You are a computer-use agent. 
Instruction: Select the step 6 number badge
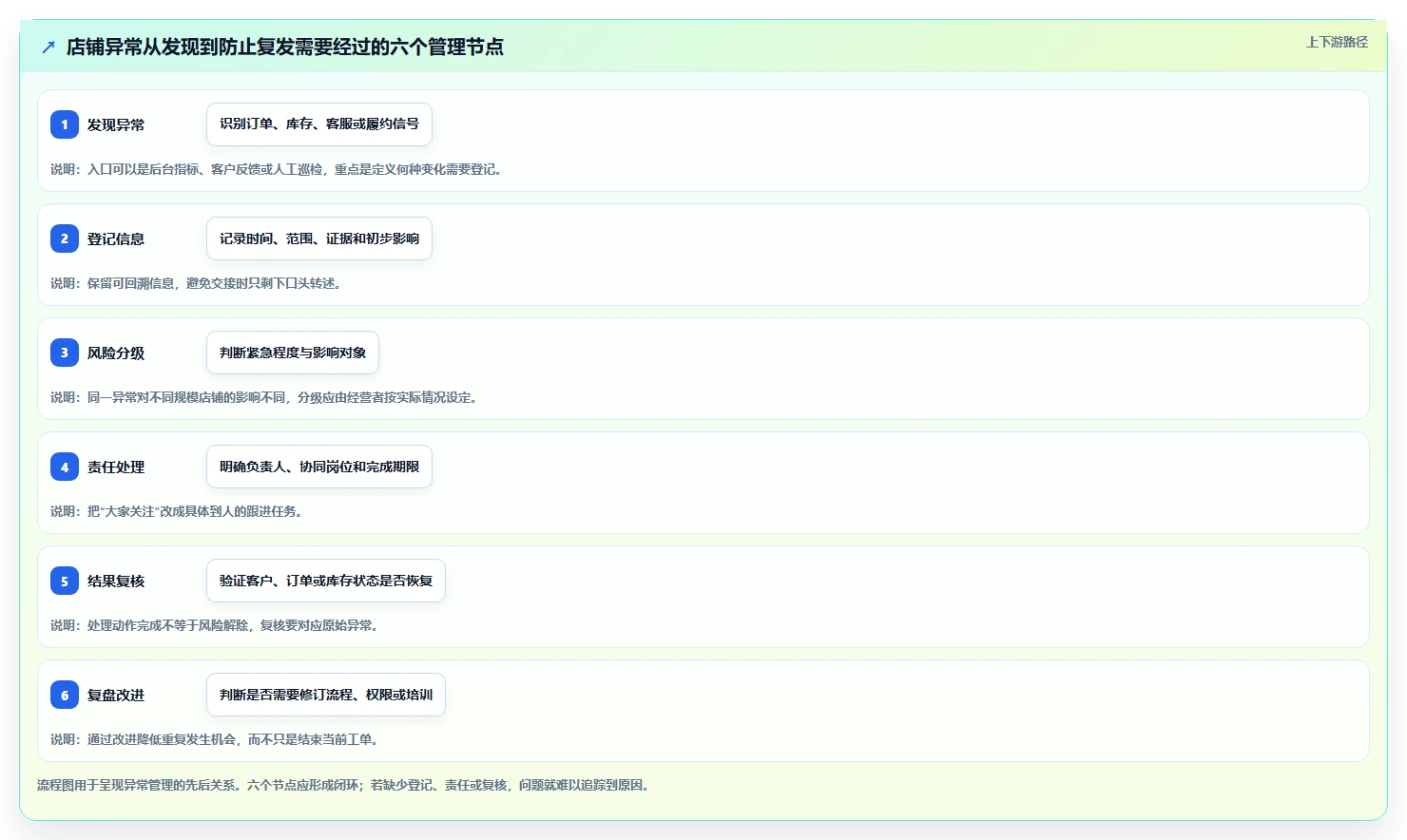[x=65, y=695]
